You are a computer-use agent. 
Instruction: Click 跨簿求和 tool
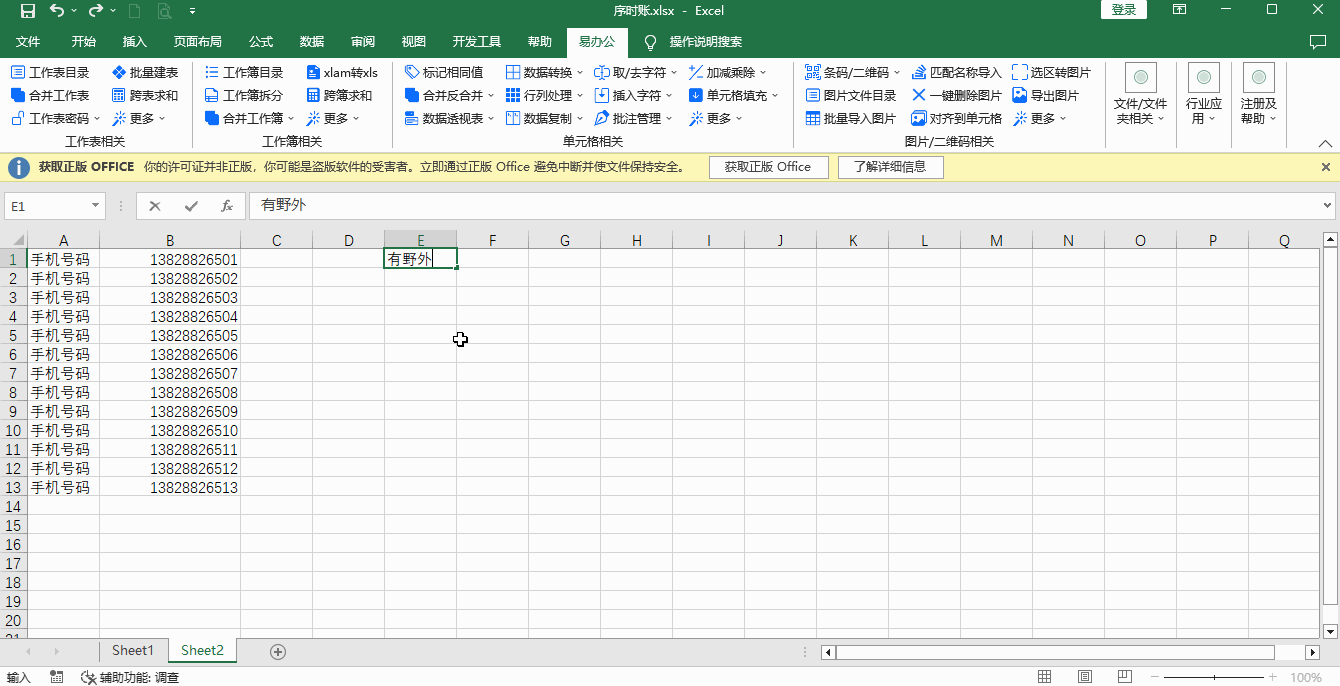(339, 95)
